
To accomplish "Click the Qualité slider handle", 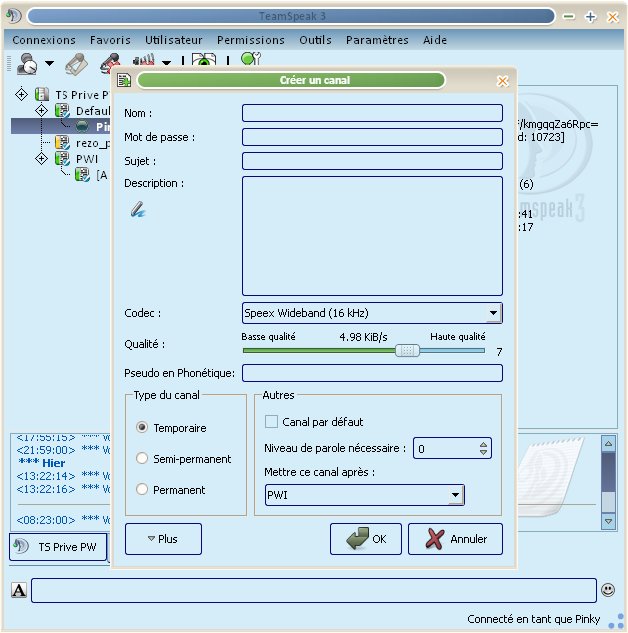I will point(406,350).
